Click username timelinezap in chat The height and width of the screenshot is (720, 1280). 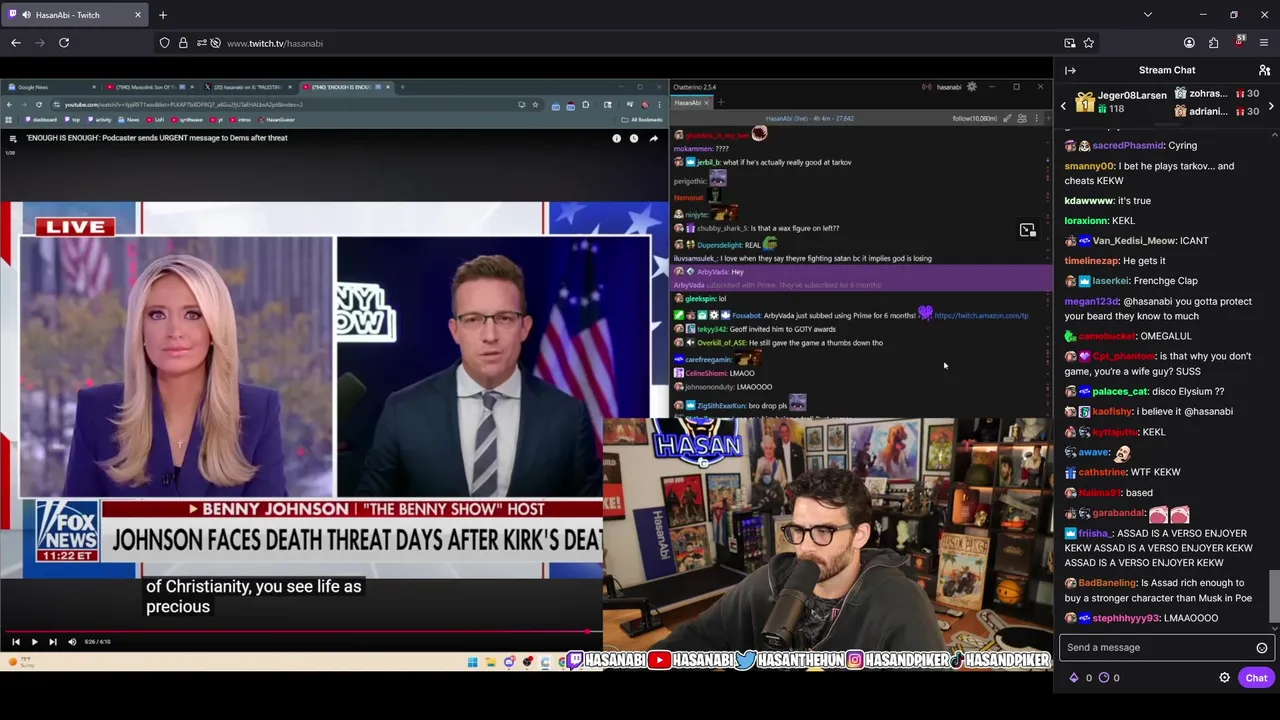tap(1091, 261)
